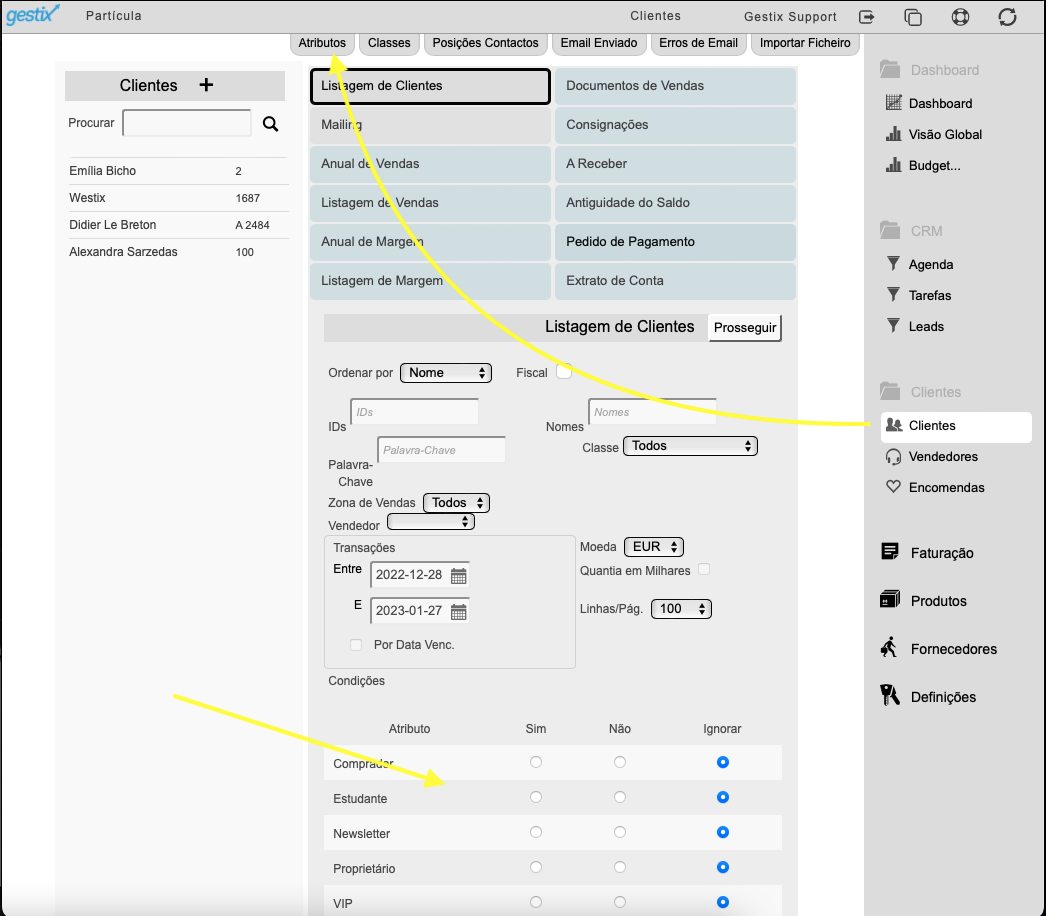Open the Linhas/Pág. dropdown
Image resolution: width=1046 pixels, height=916 pixels.
[x=681, y=608]
